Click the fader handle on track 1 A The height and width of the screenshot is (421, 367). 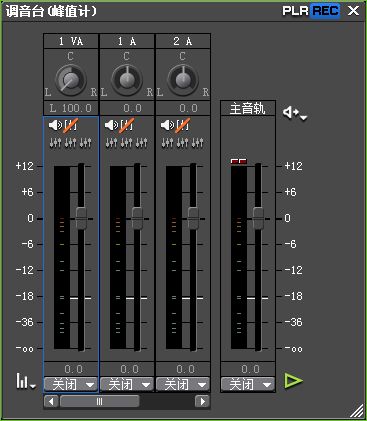tap(137, 218)
